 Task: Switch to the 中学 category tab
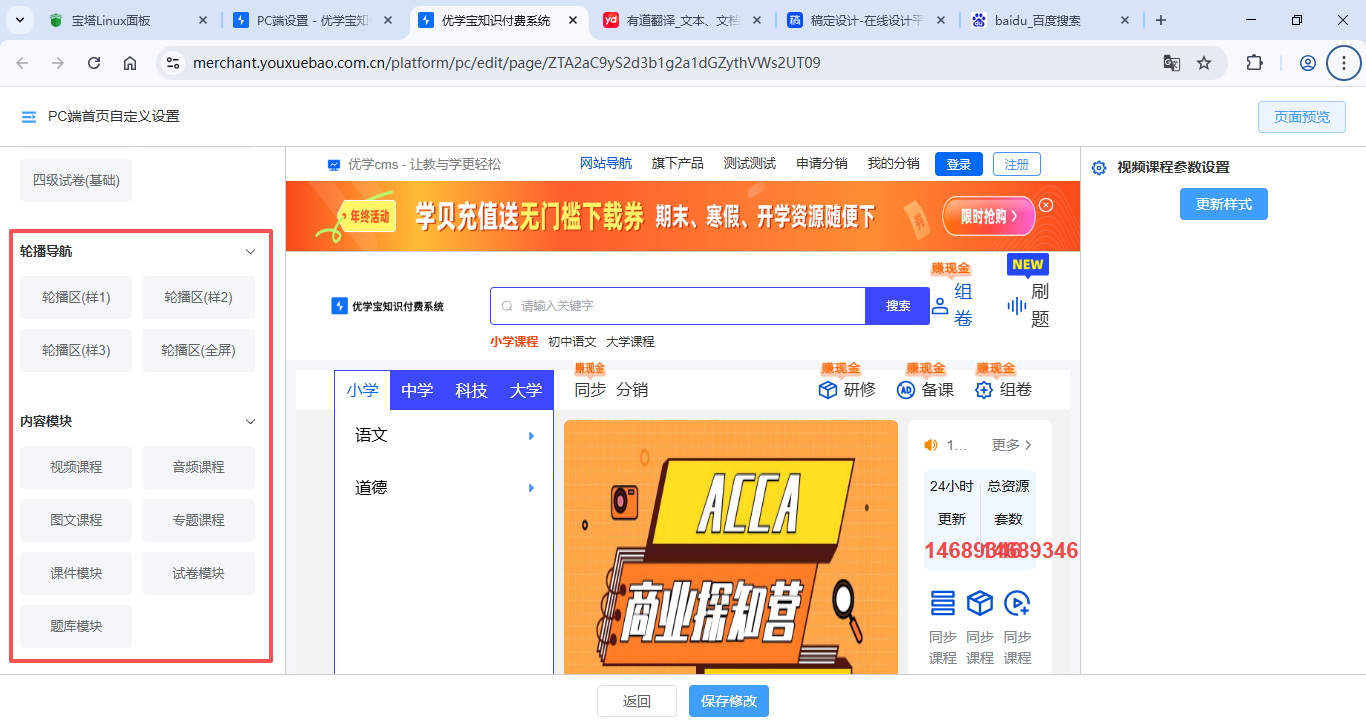pos(417,390)
